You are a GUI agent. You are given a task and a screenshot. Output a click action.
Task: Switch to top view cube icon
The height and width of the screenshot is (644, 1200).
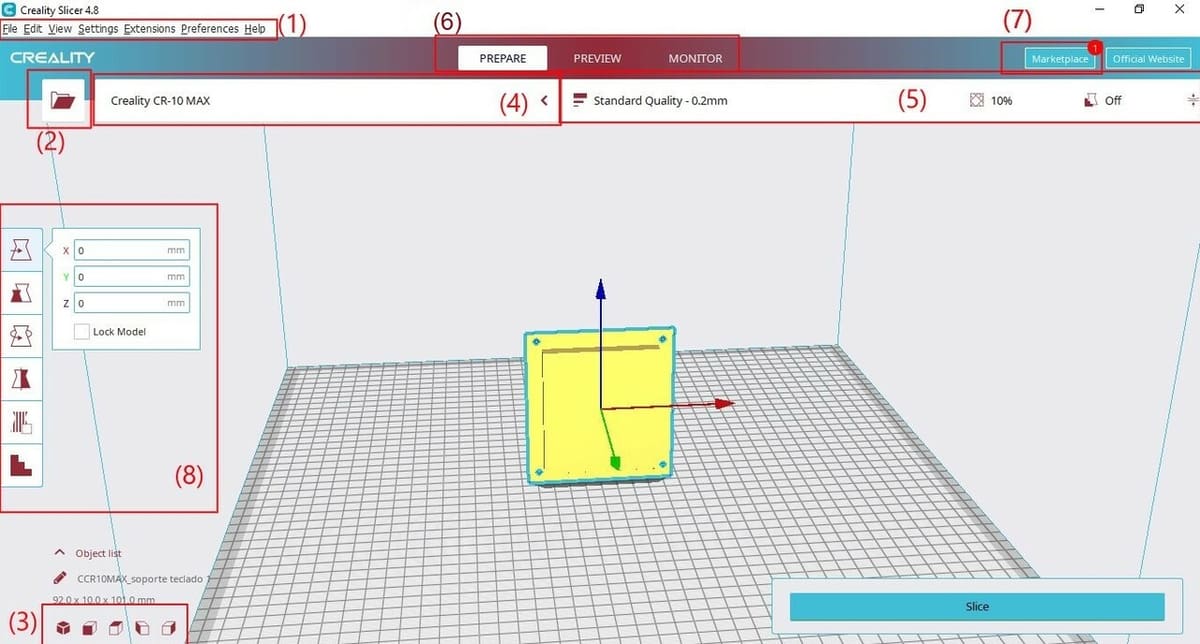(115, 628)
